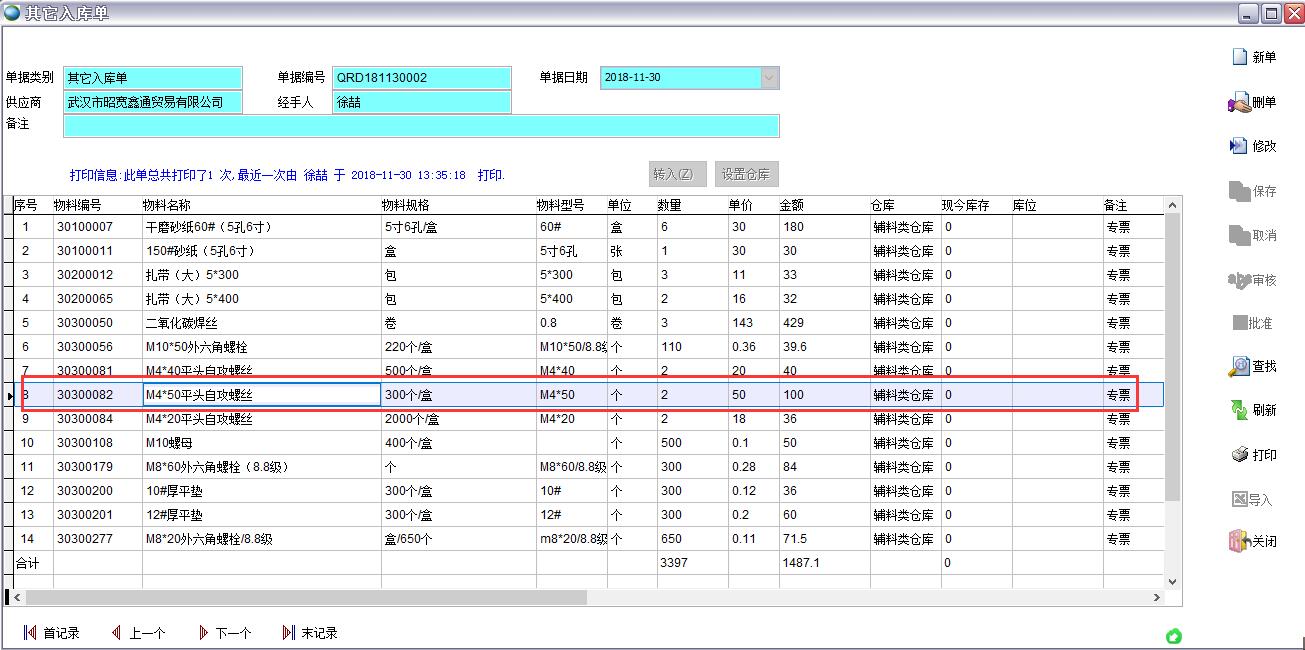Click the 供应商 supplier field
This screenshot has height=650, width=1305.
pos(153,102)
